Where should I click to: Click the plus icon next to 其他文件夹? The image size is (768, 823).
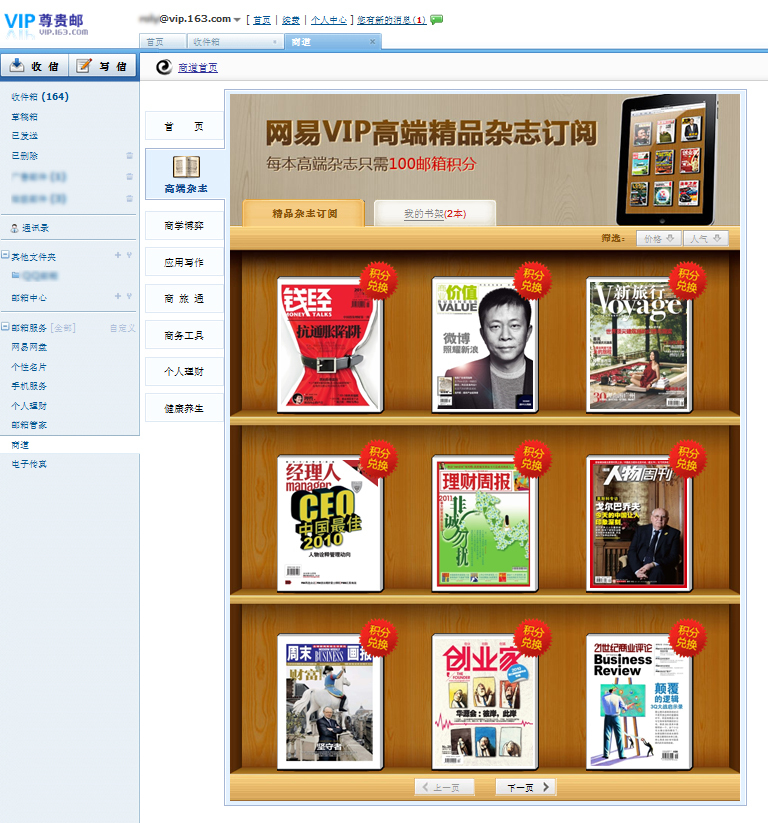tap(117, 257)
